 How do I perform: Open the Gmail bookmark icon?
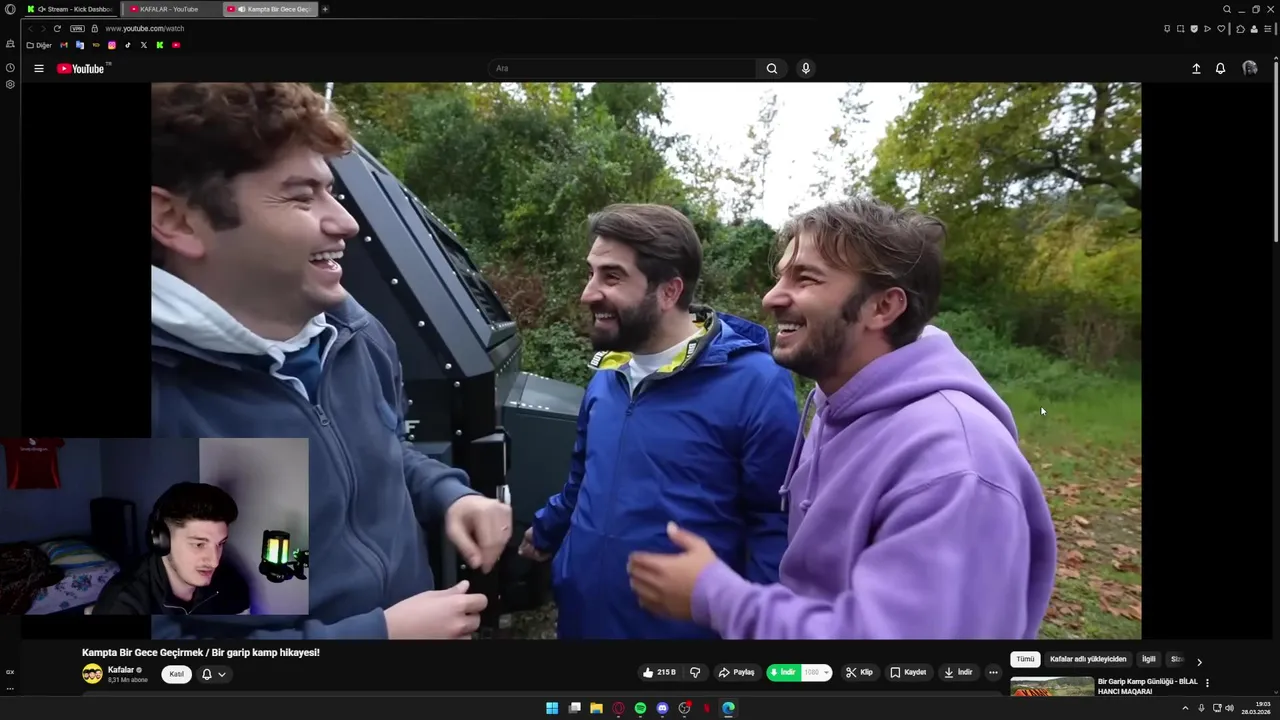tap(64, 45)
